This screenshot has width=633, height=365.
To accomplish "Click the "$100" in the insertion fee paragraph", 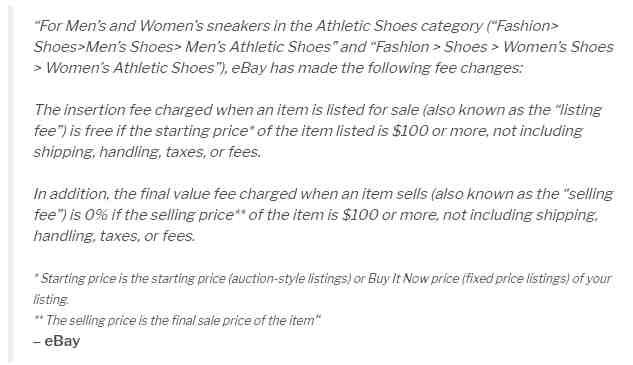I will 410,131.
